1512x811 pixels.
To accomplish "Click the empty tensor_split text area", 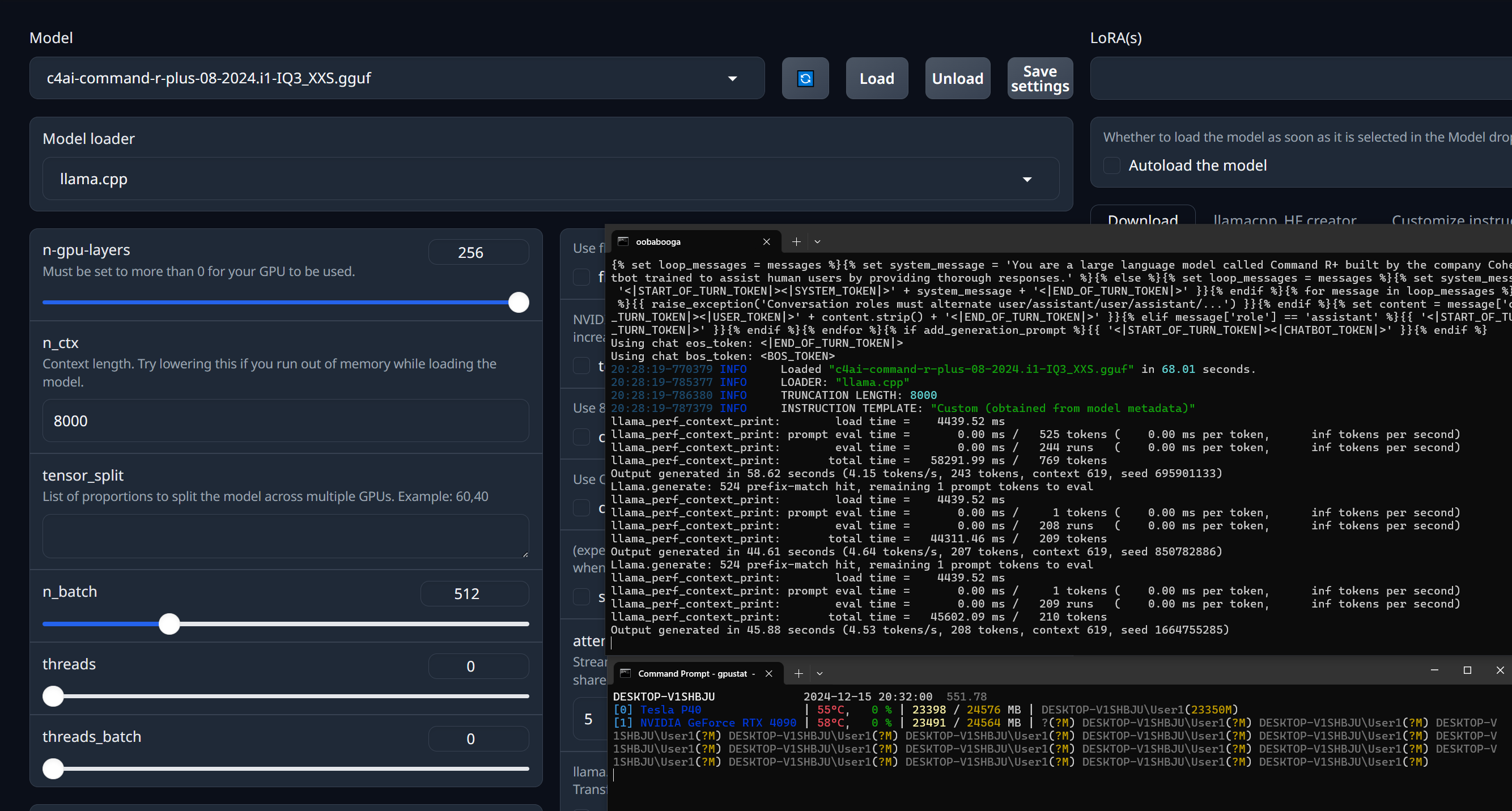I will point(285,536).
